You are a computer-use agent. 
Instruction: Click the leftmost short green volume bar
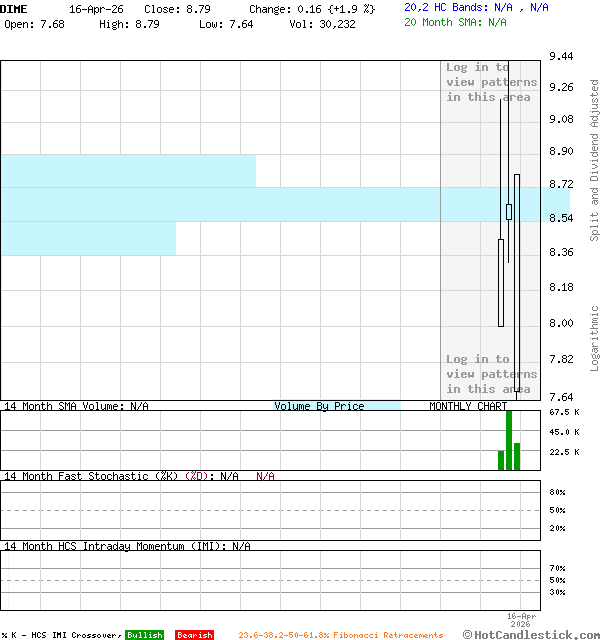click(x=501, y=460)
